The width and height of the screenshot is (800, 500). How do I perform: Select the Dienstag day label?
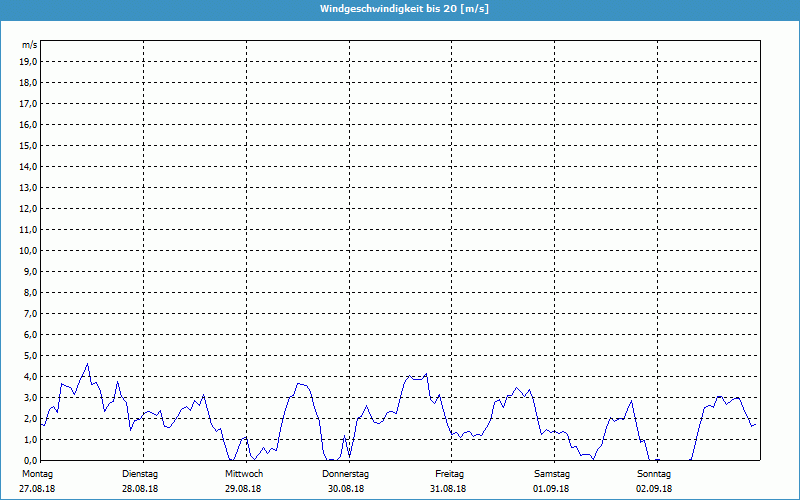pos(140,473)
